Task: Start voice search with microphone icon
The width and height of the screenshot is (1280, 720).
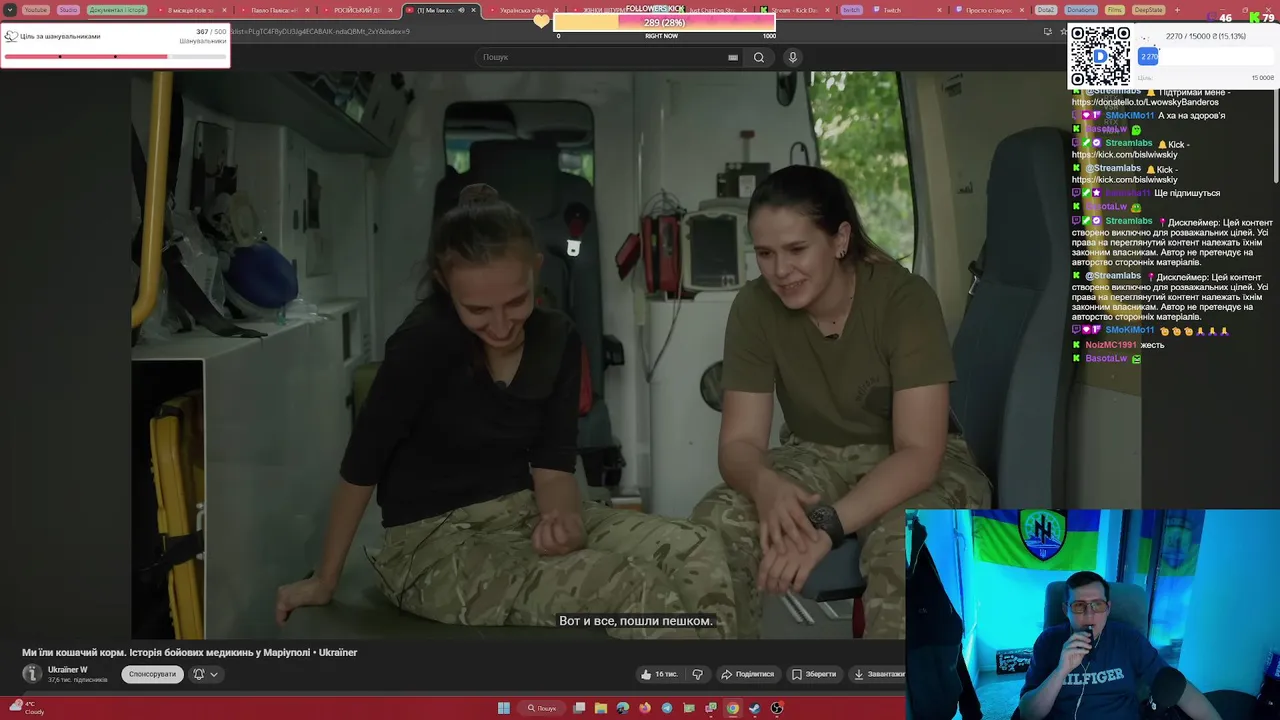Action: [793, 57]
